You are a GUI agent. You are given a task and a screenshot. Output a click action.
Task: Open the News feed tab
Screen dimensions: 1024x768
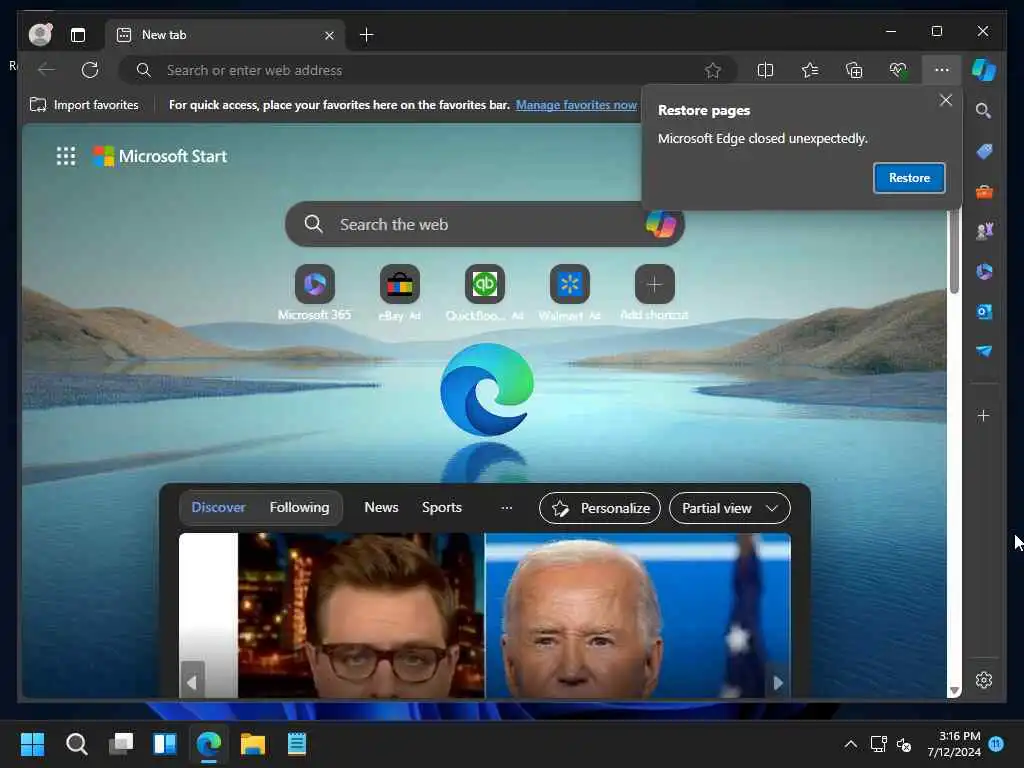click(381, 508)
